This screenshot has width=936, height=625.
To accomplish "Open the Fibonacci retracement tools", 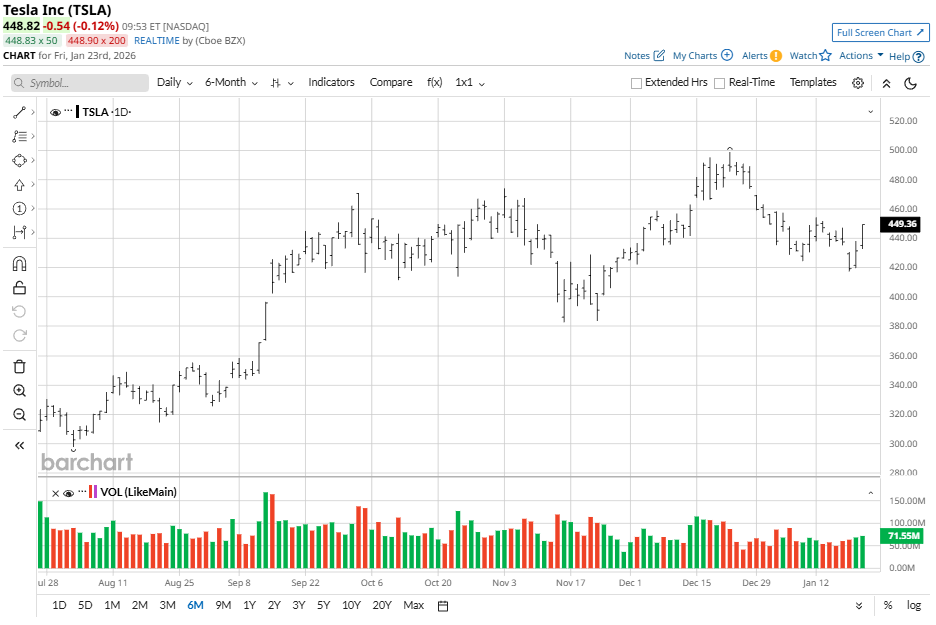I will click(19, 137).
